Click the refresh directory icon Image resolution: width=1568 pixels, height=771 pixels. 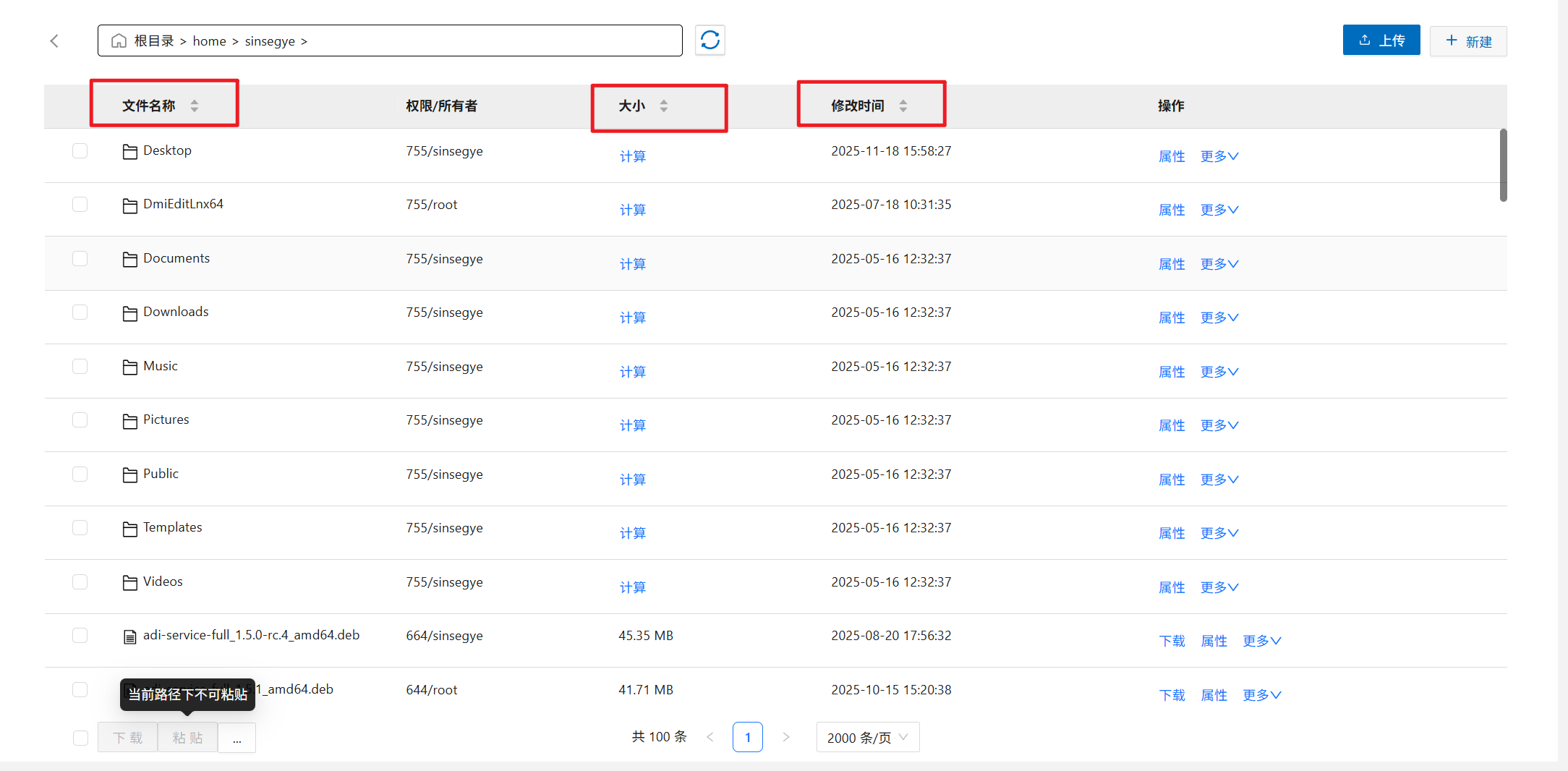[710, 41]
